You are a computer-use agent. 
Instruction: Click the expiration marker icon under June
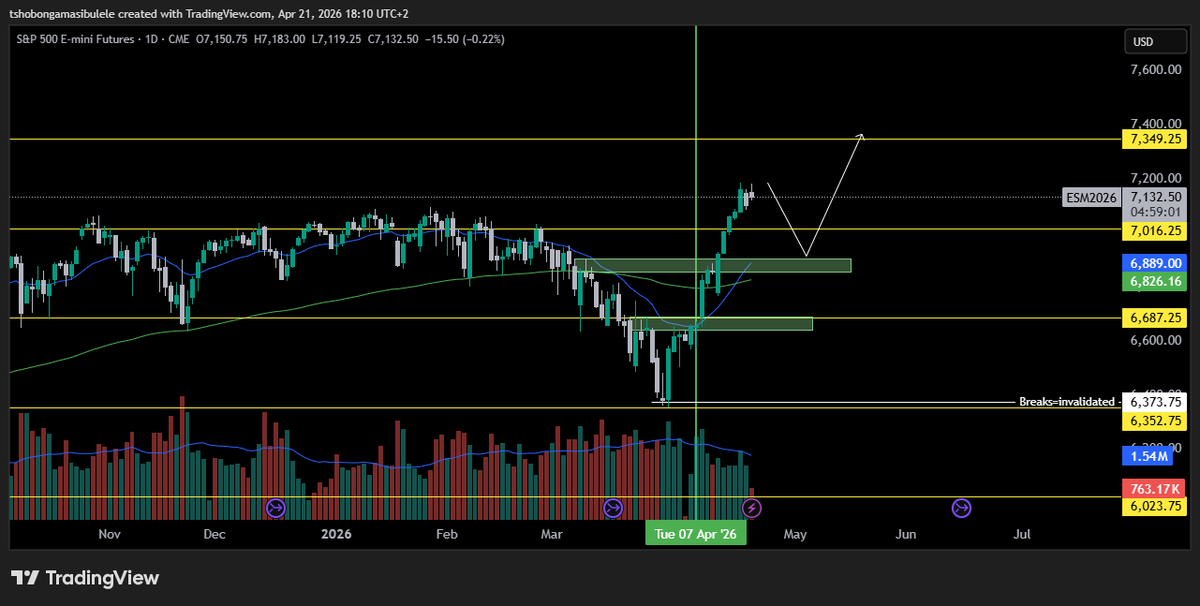(961, 508)
